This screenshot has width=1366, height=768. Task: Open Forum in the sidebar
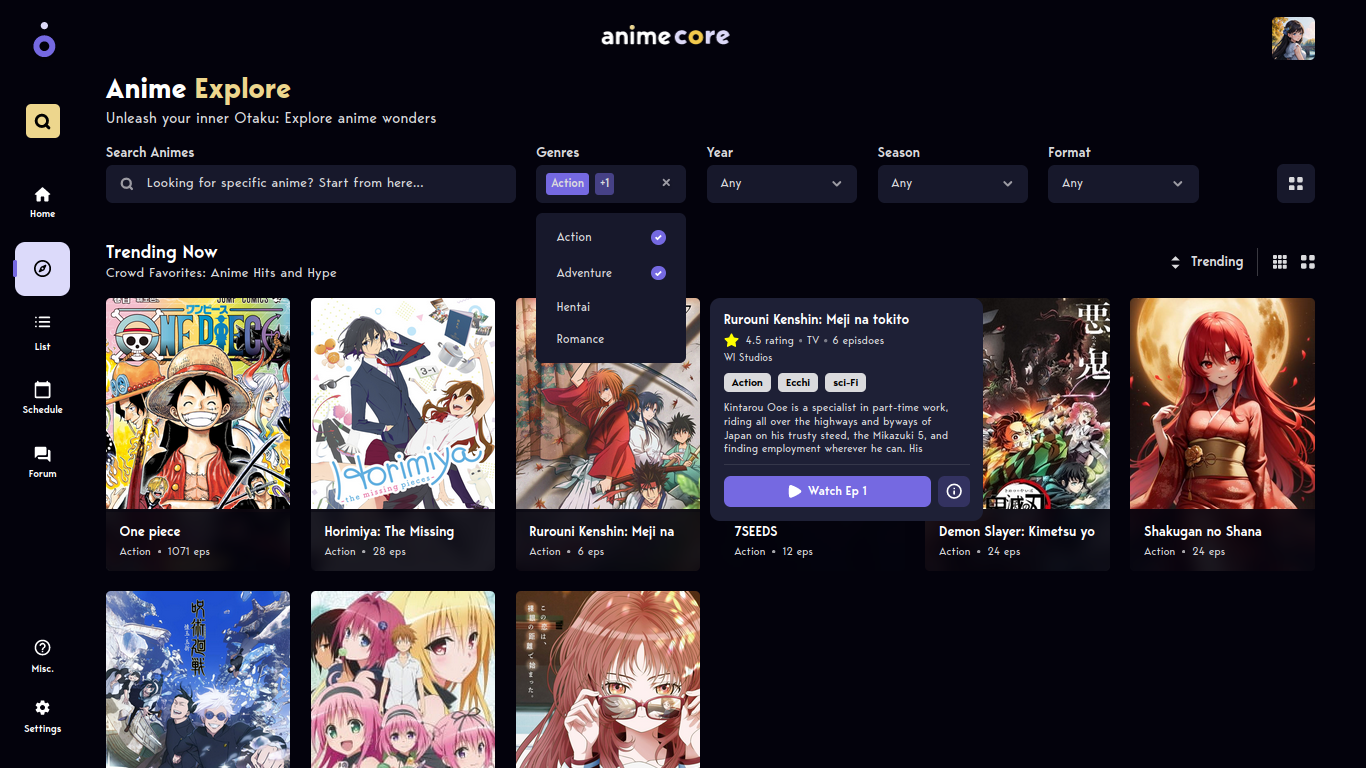[42, 461]
